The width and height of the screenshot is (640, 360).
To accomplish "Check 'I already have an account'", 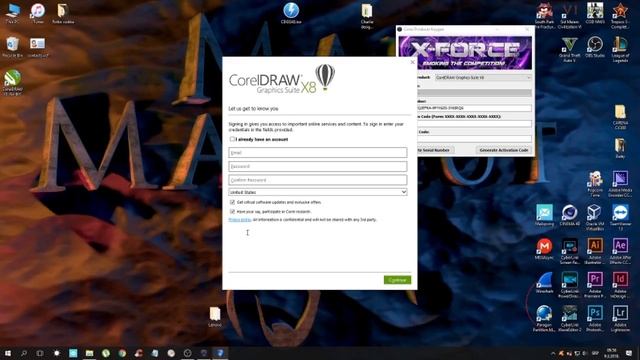I will (232, 139).
